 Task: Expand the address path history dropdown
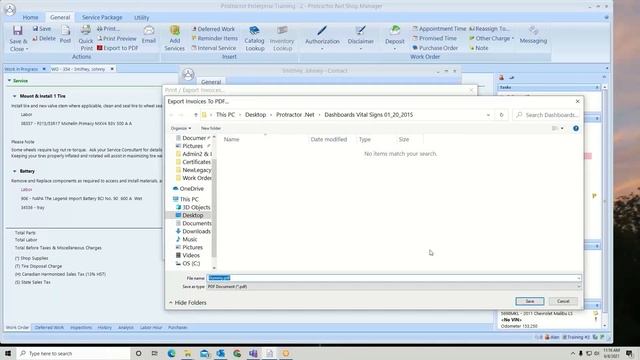coord(488,115)
